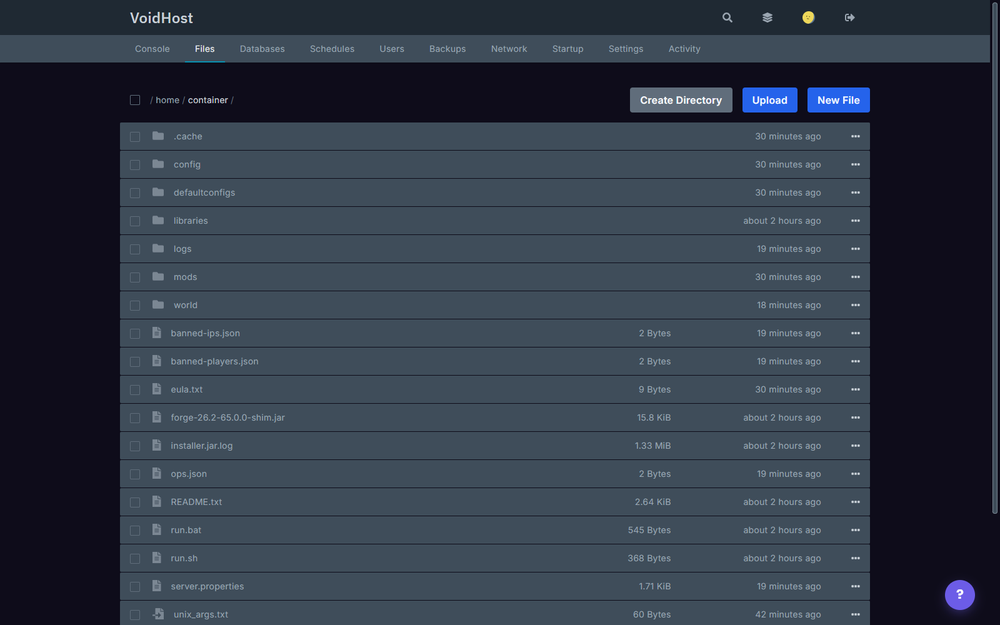Open the ellipsis menu for ops.json
Viewport: 1000px width, 625px height.
pyautogui.click(x=855, y=474)
